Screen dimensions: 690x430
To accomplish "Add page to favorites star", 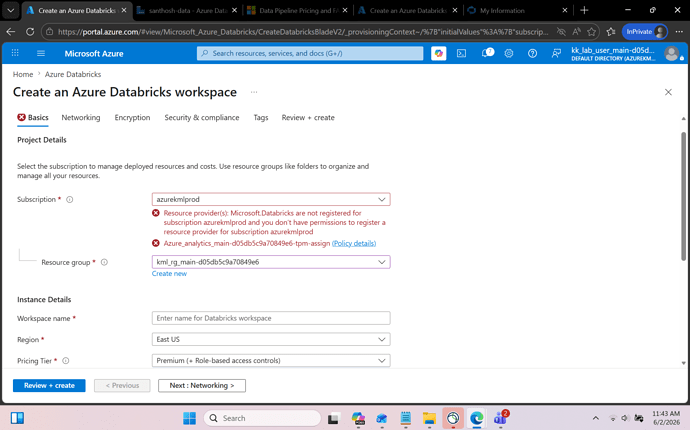I will [591, 32].
